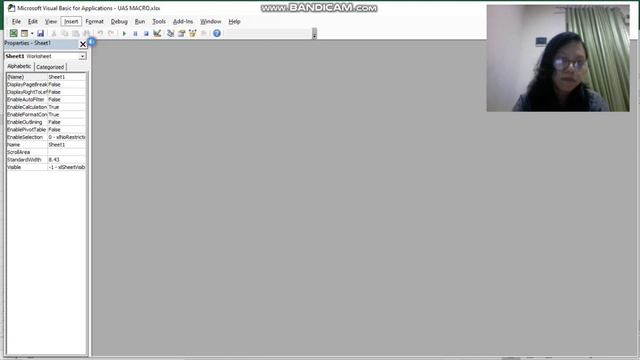Screen dimensions: 640x360
Task: Open the File menu
Action: [x=16, y=22]
